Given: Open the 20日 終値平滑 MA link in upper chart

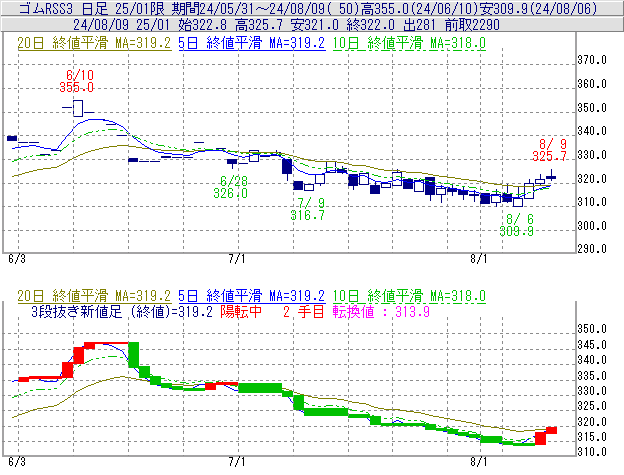Looking at the screenshot, I should coord(94,43).
